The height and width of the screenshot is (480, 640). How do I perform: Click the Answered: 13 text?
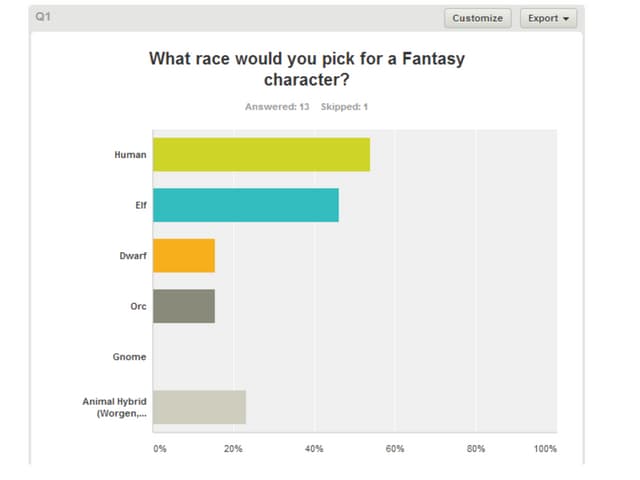pyautogui.click(x=277, y=107)
